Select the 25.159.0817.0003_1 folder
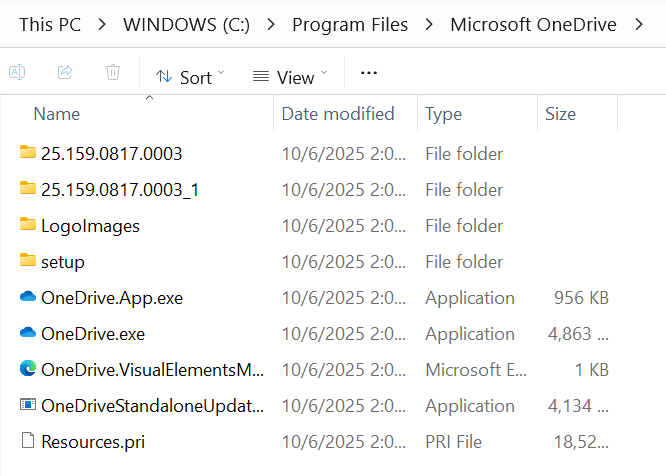The width and height of the screenshot is (666, 476). (119, 190)
